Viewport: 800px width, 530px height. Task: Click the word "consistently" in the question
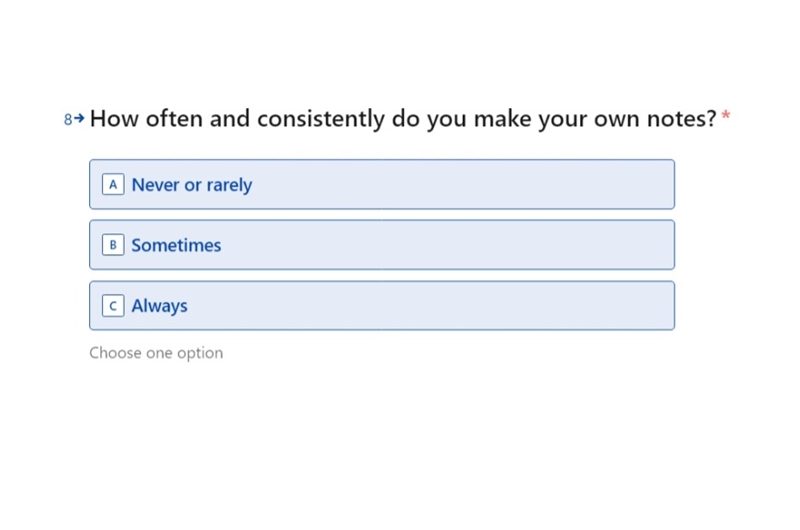point(321,119)
